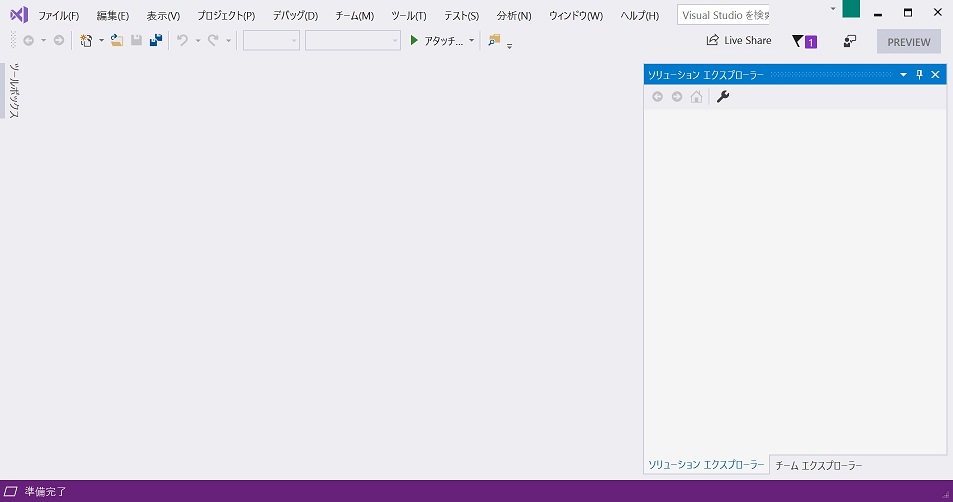Click the Solution Explorer home icon
953x502 pixels.
pos(697,97)
